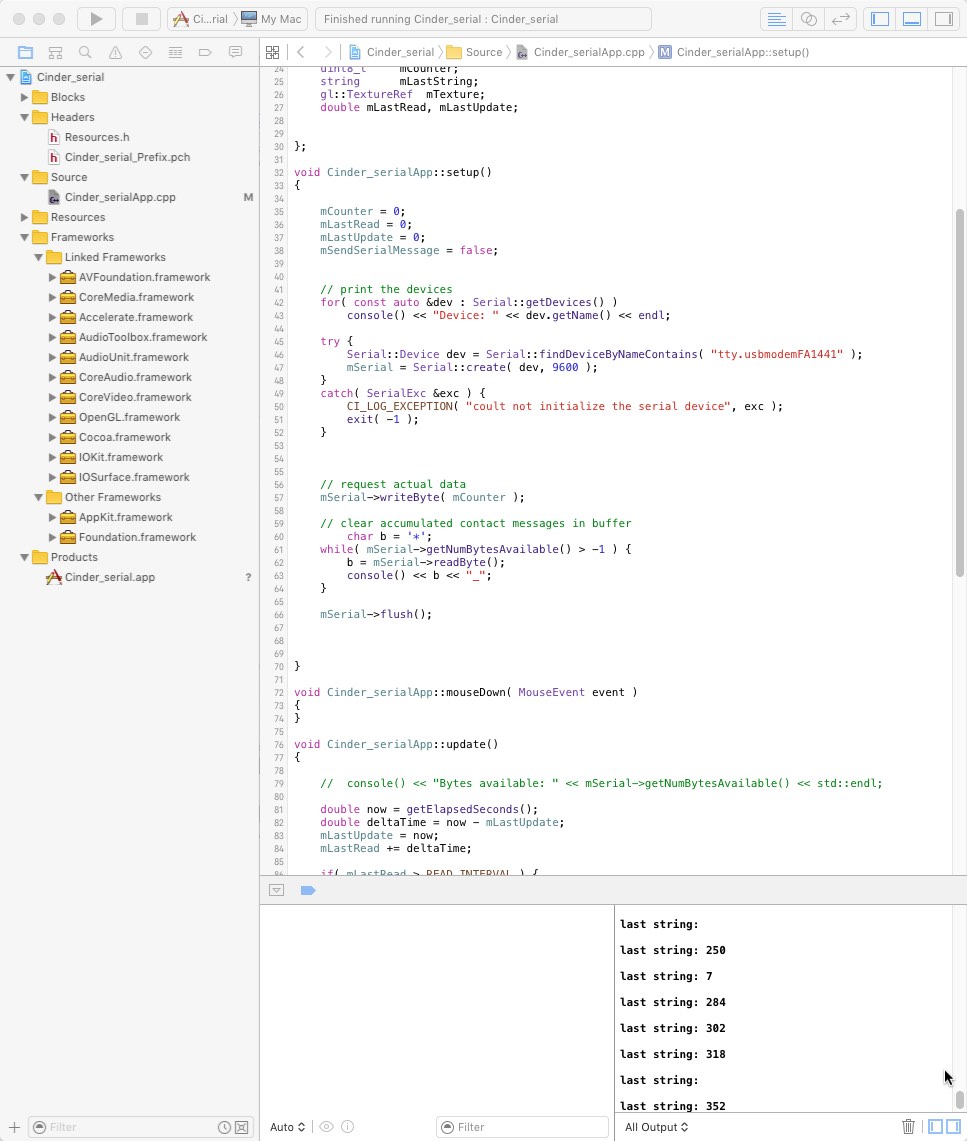Hide the debug area with disclosure button

coord(276,890)
